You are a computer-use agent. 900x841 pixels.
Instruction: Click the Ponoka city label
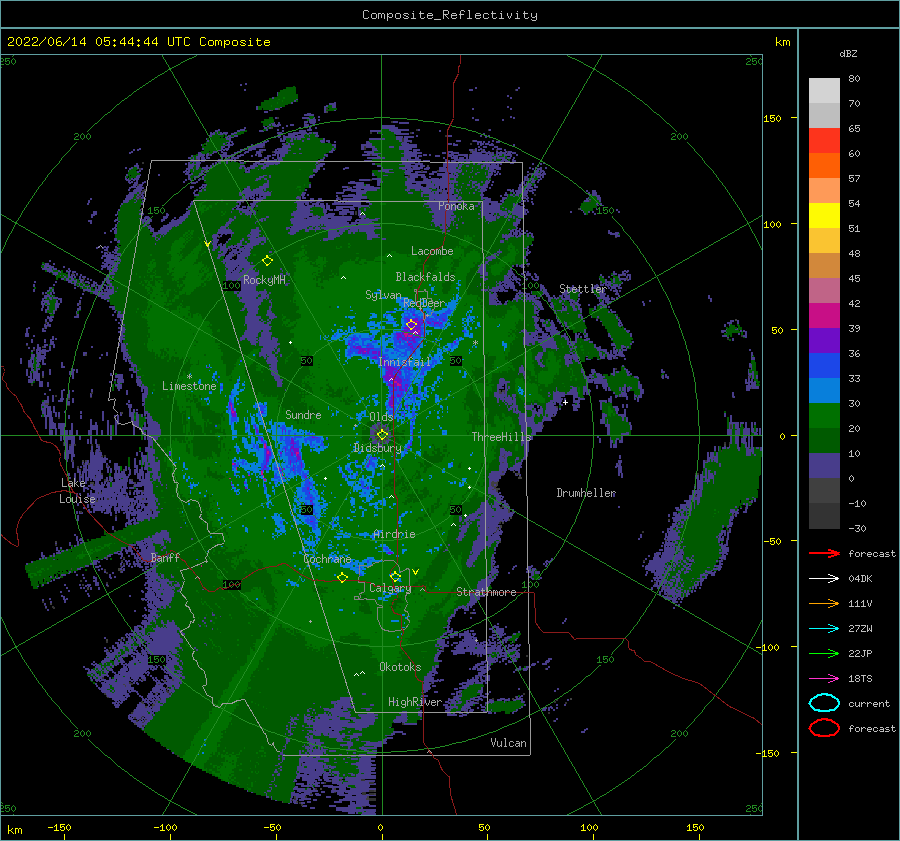456,206
